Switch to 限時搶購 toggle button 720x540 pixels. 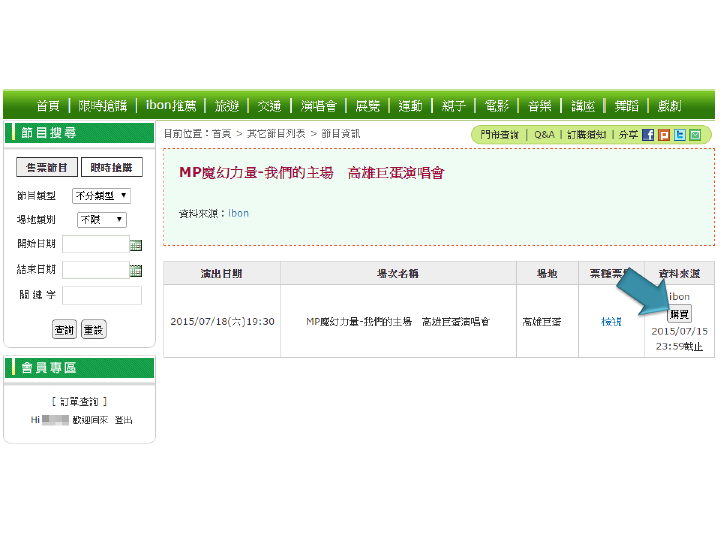click(110, 168)
